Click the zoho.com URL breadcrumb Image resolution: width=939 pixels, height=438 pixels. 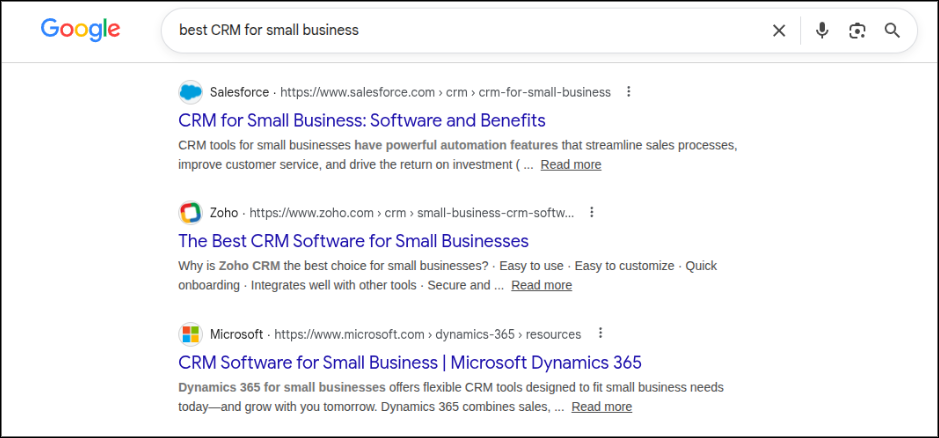click(x=411, y=213)
